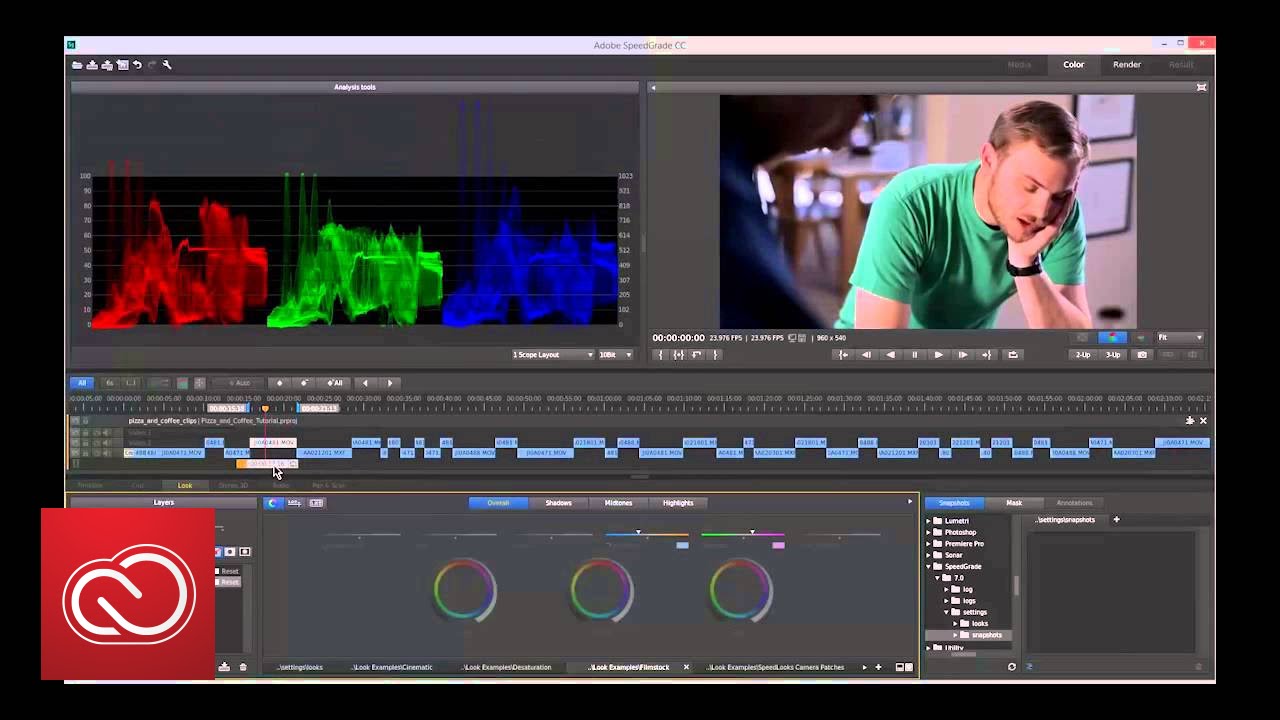Adjust the Offset color wheel

(x=465, y=590)
